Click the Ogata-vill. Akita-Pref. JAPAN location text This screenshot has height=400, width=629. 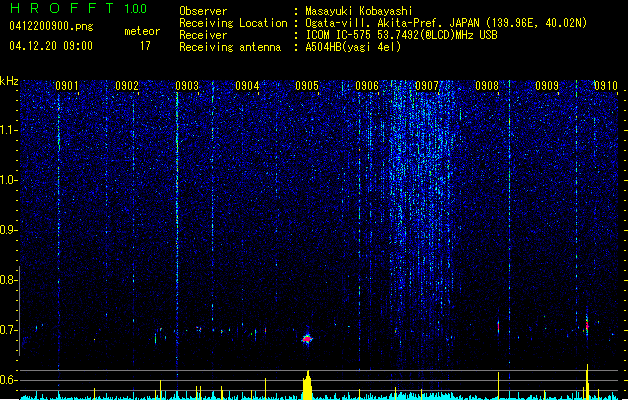pos(446,23)
